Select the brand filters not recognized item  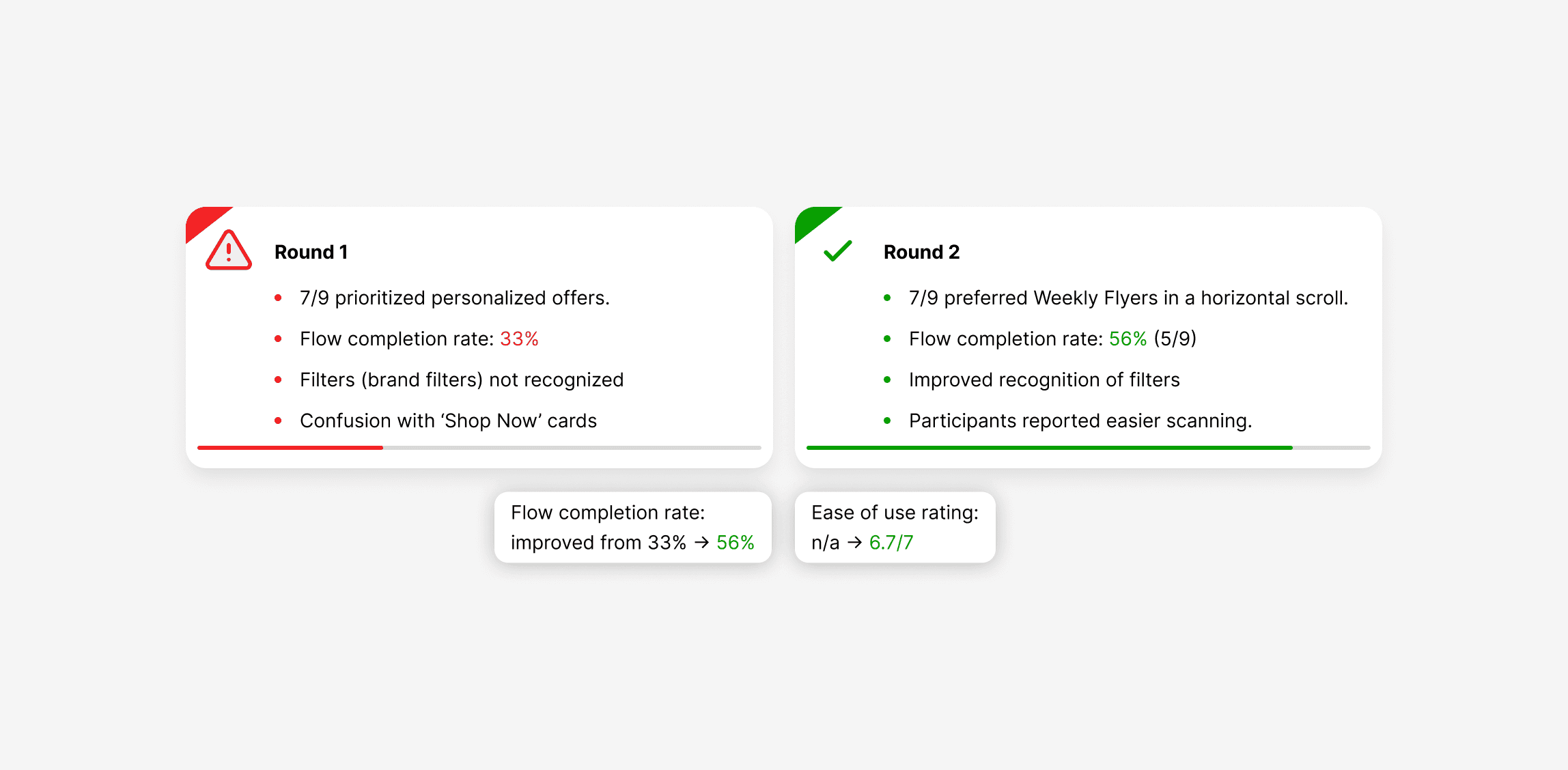(x=462, y=380)
